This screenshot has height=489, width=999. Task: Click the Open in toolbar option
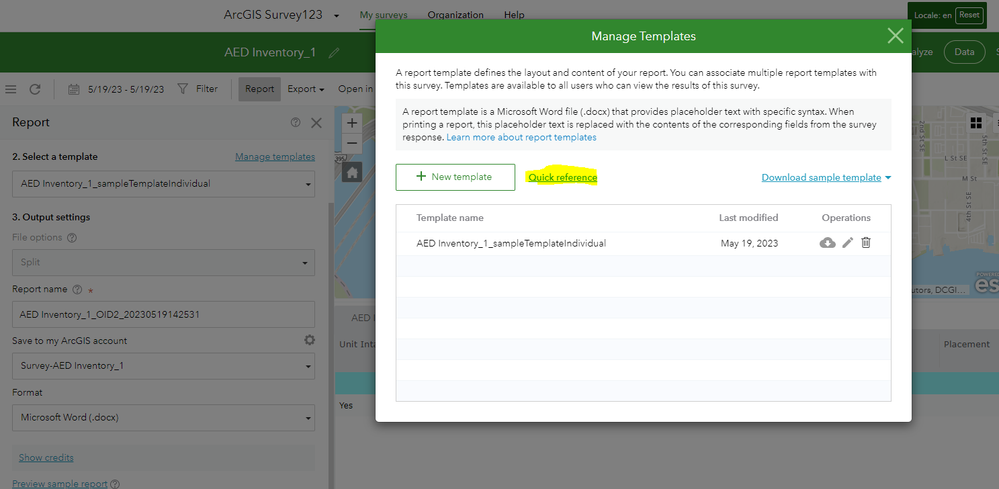point(356,89)
